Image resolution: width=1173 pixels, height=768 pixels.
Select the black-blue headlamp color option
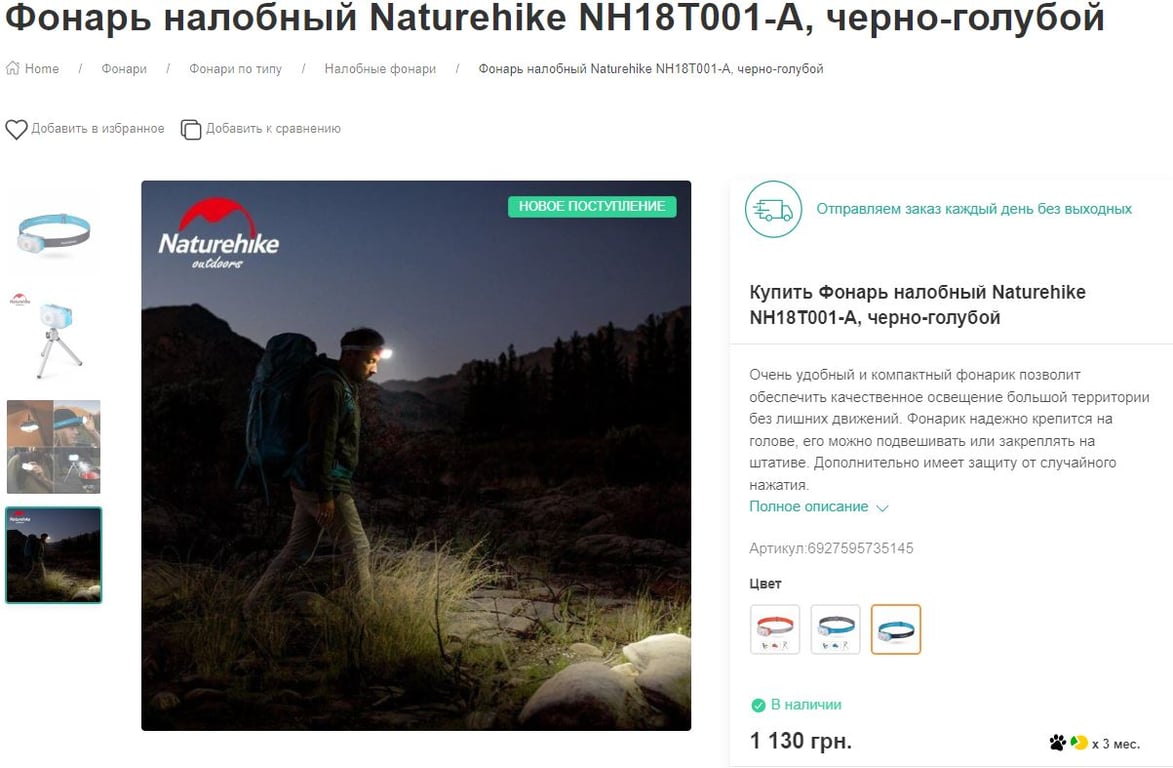(896, 630)
